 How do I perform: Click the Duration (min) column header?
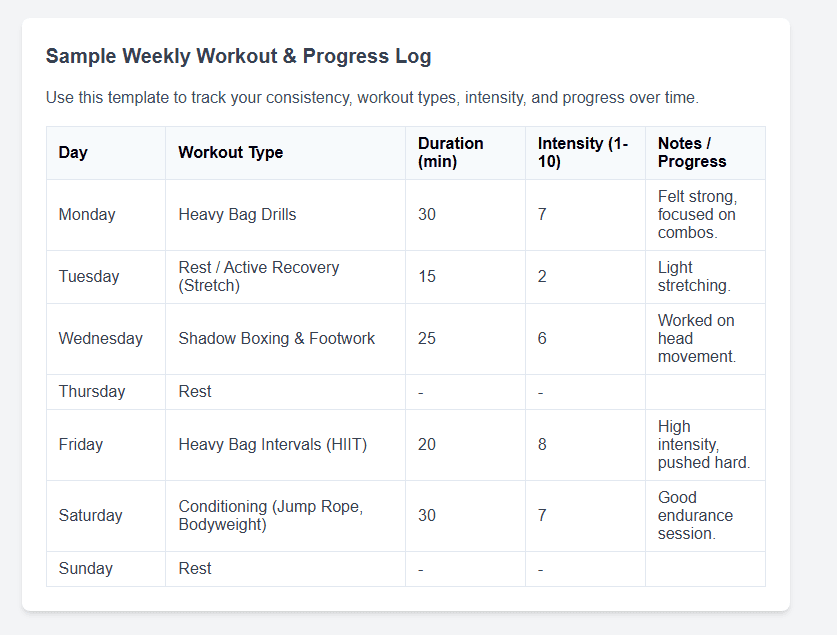[x=465, y=153]
